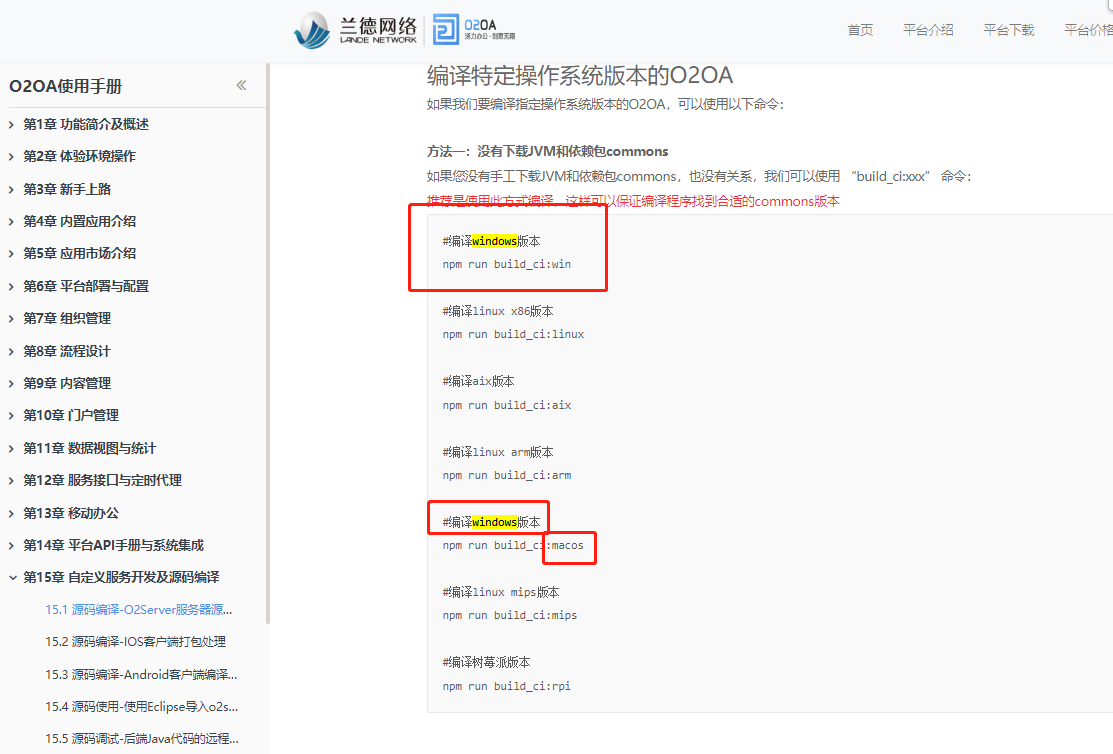
Task: Click the #编译linux arm版本 comment
Action: pyautogui.click(x=498, y=452)
